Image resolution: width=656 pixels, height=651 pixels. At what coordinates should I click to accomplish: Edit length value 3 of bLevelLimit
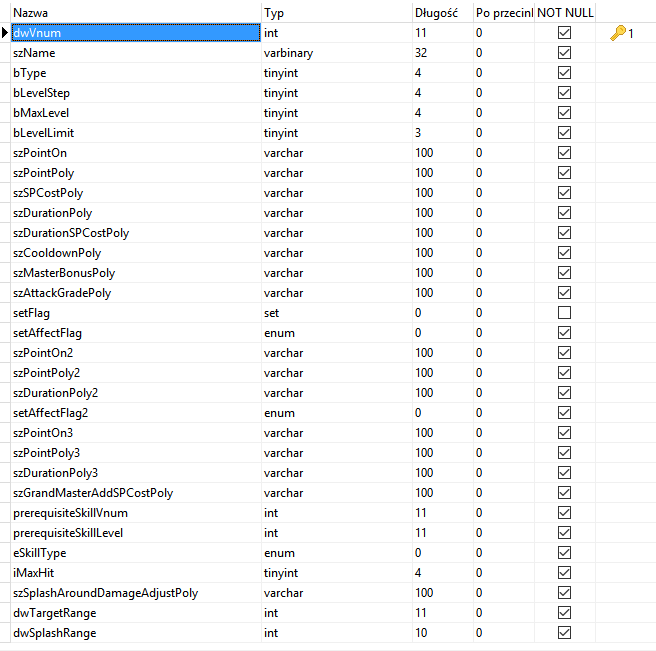[443, 133]
